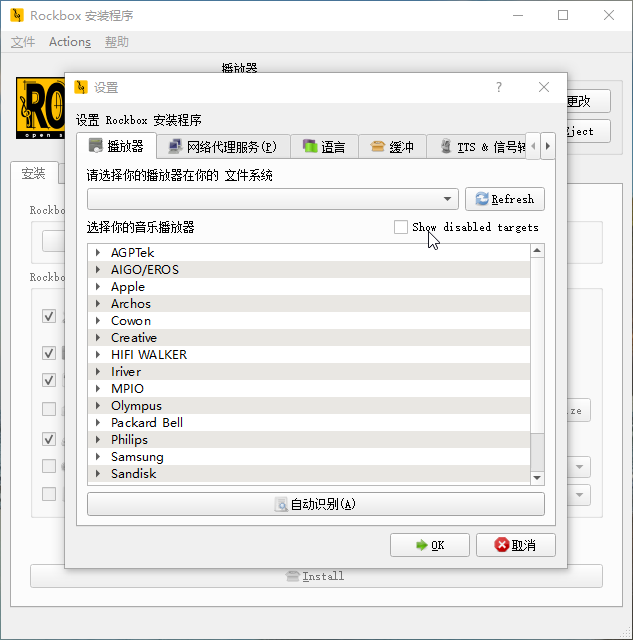Click the 取消 cancel button
The width and height of the screenshot is (633, 640).
coord(516,545)
